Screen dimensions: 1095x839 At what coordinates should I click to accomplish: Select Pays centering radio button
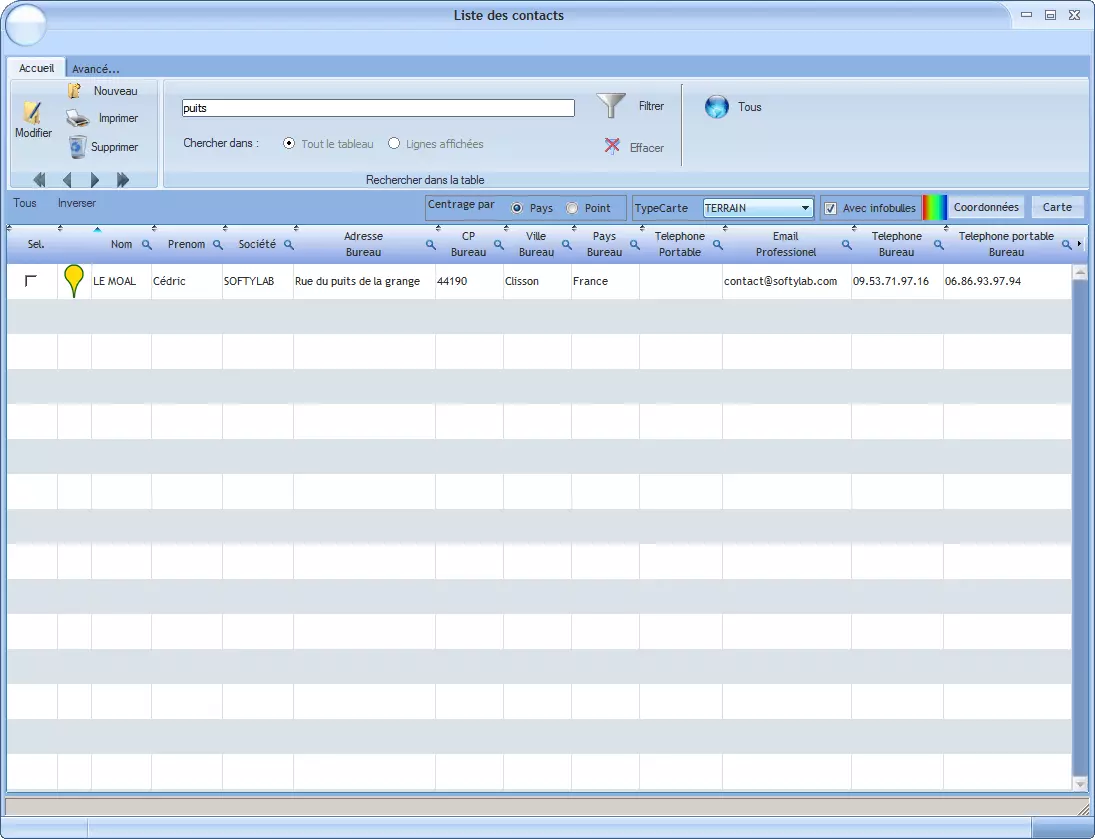coord(517,208)
